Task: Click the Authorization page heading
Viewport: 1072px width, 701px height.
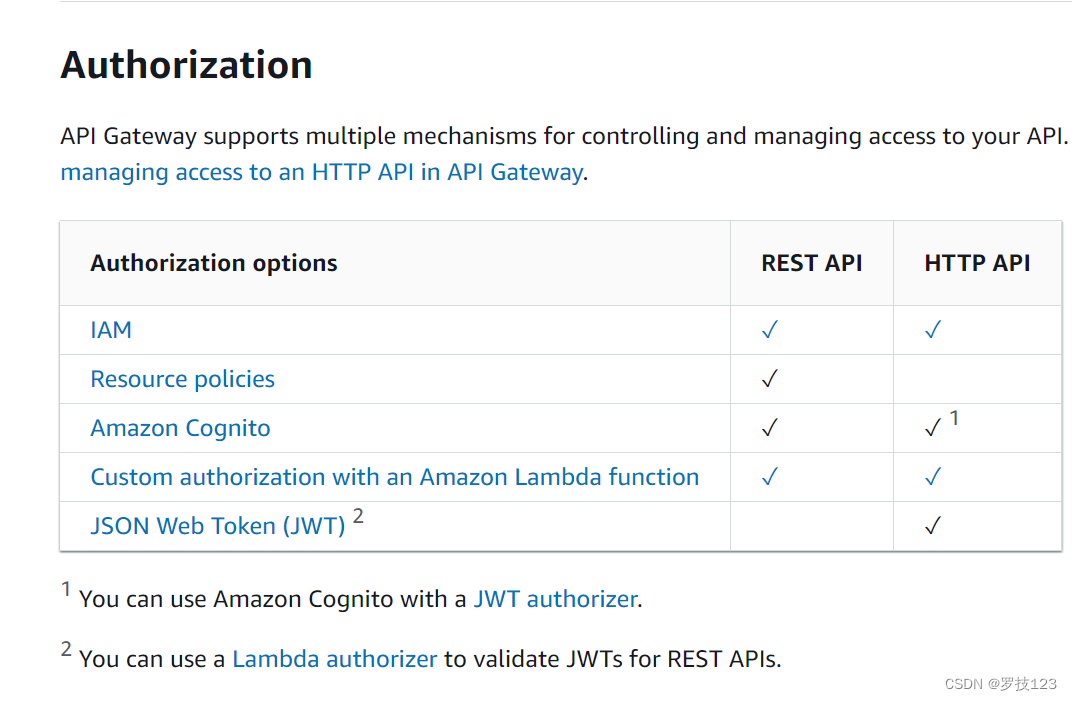Action: pyautogui.click(x=186, y=65)
